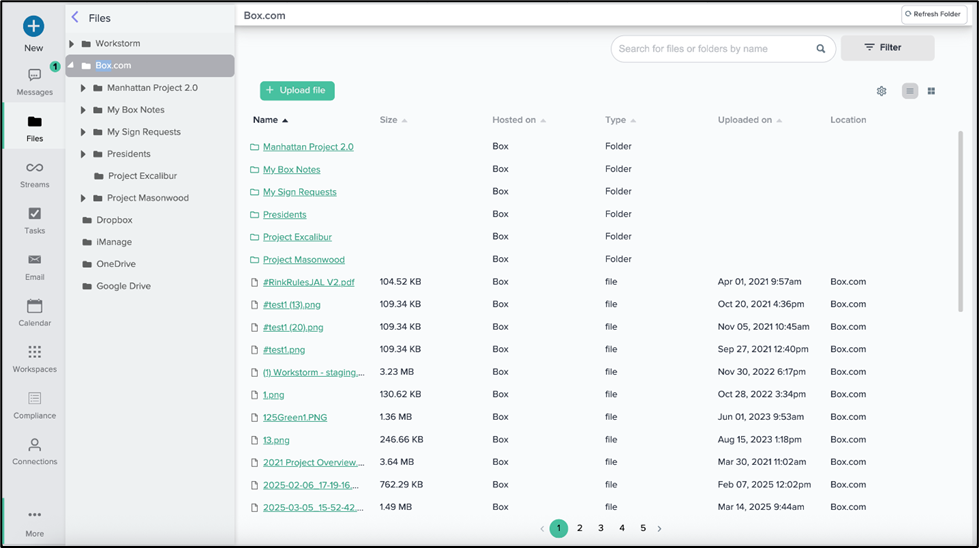Sort by the Type column header
This screenshot has height=548, width=979.
click(620, 120)
